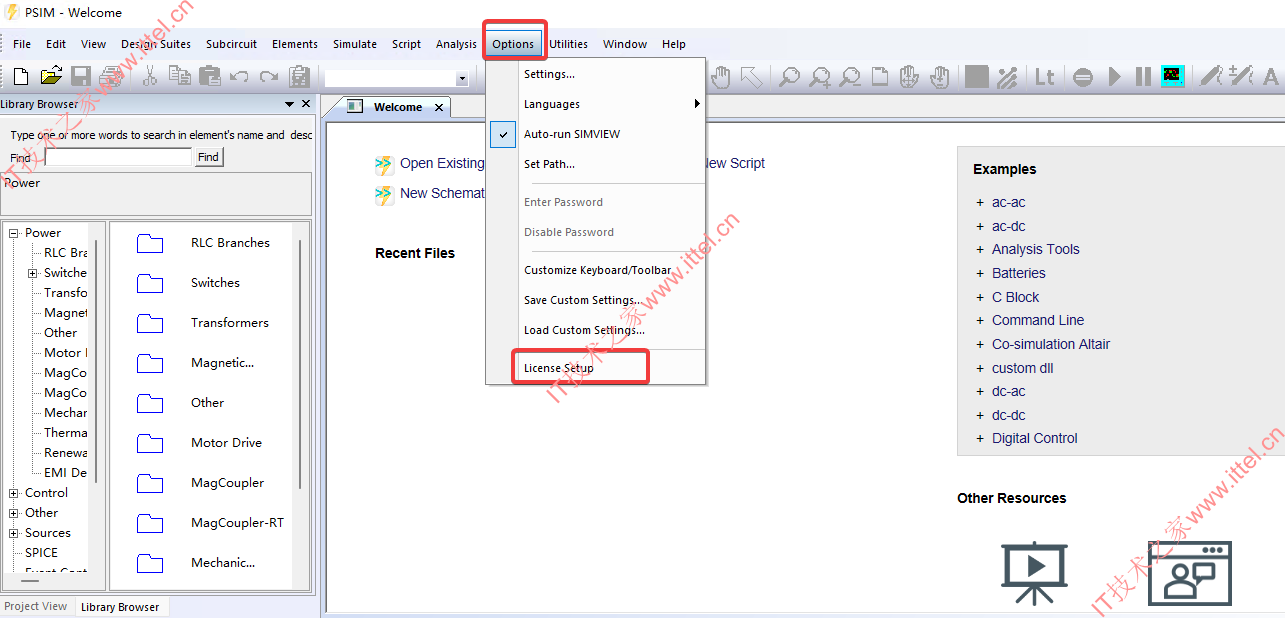Expand the Control tree node

tap(14, 493)
